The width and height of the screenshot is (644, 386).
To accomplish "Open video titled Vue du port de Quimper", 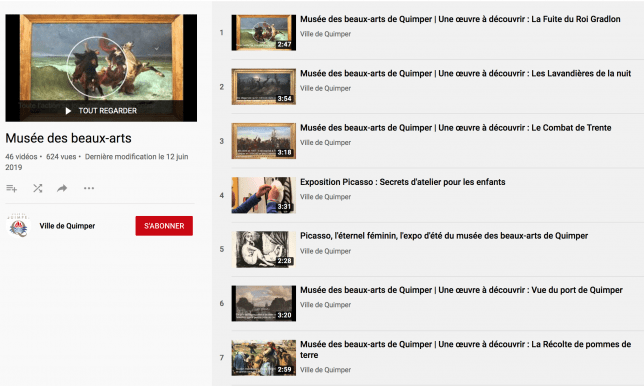I will tap(461, 290).
